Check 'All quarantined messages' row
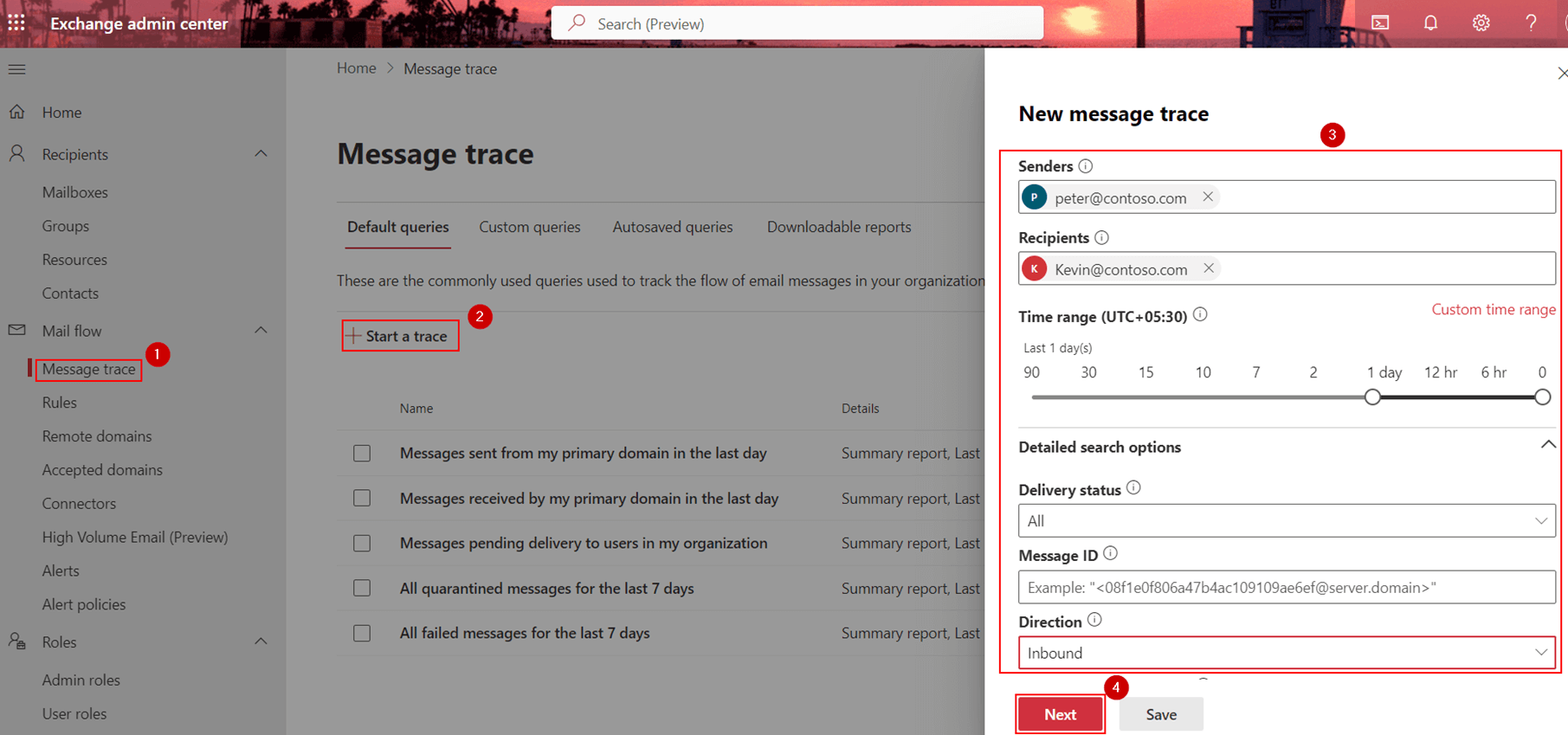The height and width of the screenshot is (735, 1568). click(362, 588)
